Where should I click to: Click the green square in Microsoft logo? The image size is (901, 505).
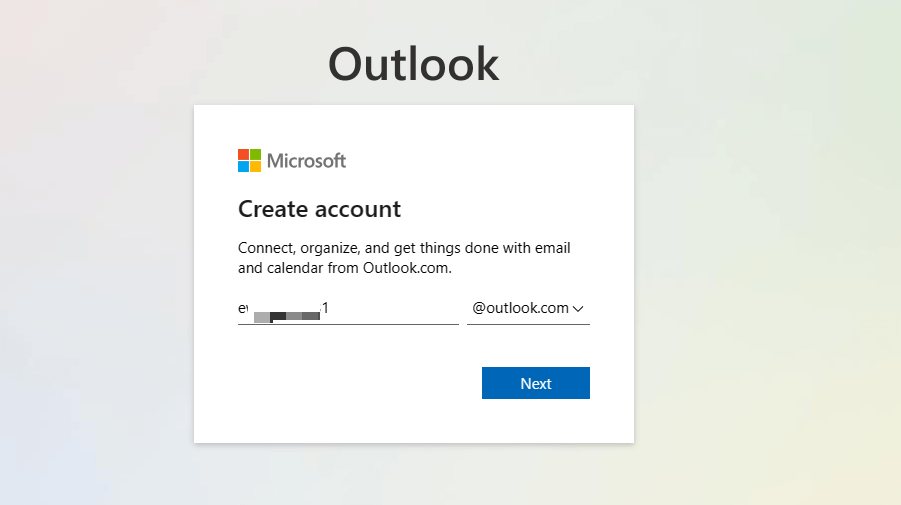255,154
